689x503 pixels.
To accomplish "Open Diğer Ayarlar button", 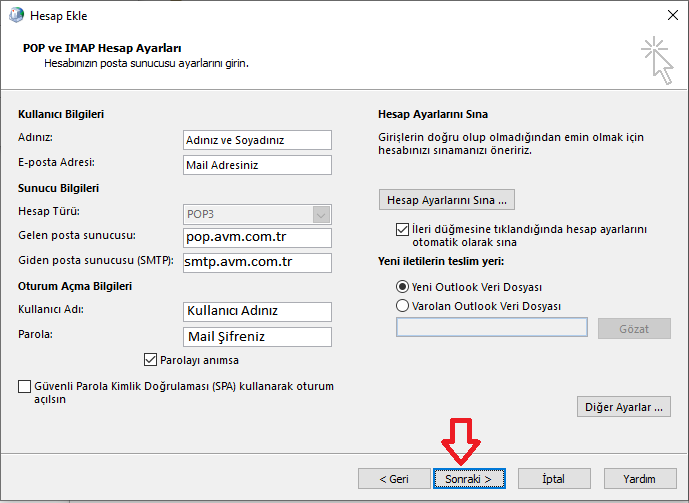I will coord(624,407).
